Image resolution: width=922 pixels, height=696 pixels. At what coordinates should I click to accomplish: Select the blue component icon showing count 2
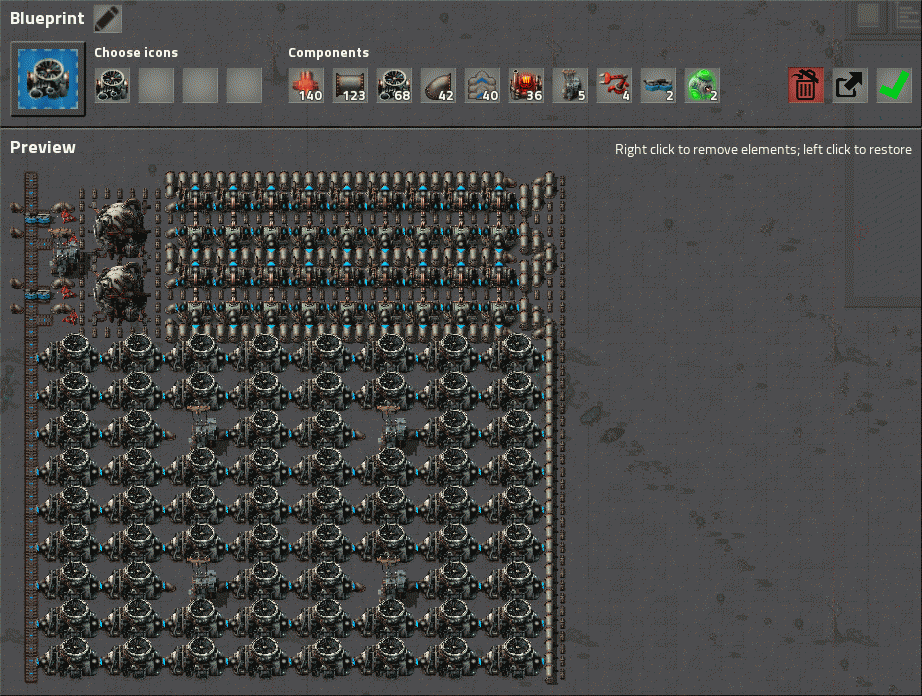(x=658, y=85)
